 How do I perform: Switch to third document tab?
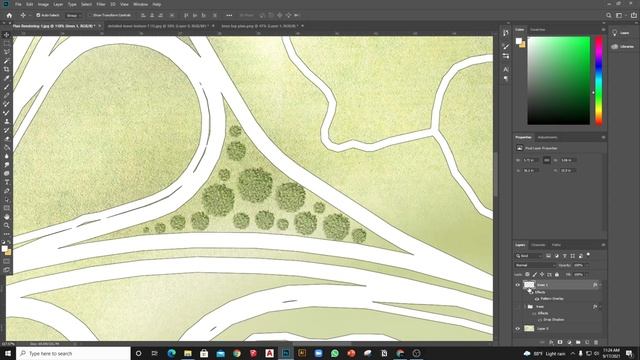click(x=261, y=26)
